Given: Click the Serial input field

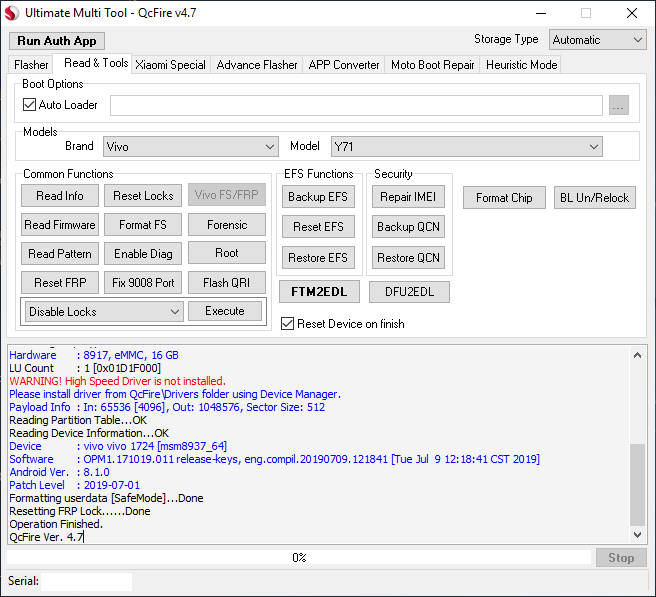Looking at the screenshot, I should click(87, 581).
